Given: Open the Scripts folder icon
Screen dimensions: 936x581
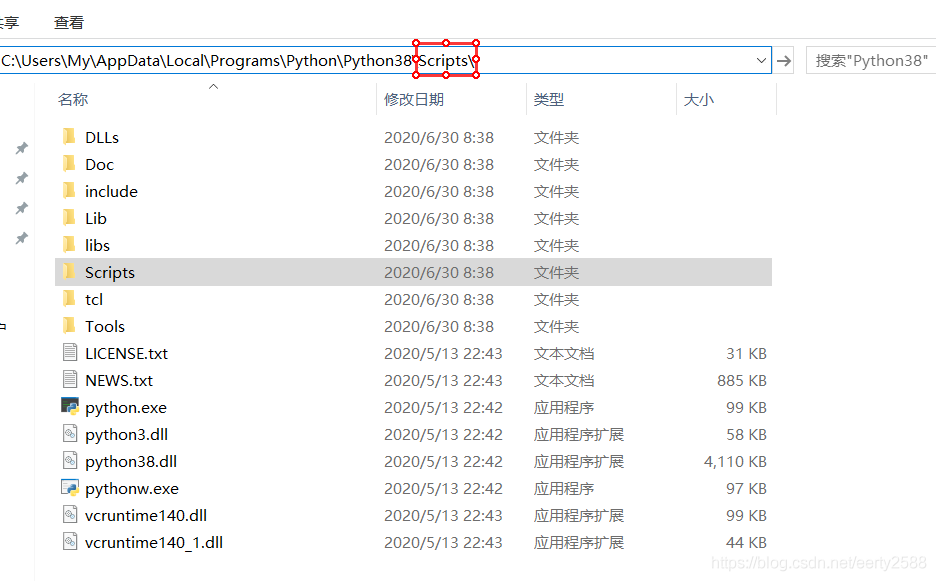Looking at the screenshot, I should coord(68,272).
